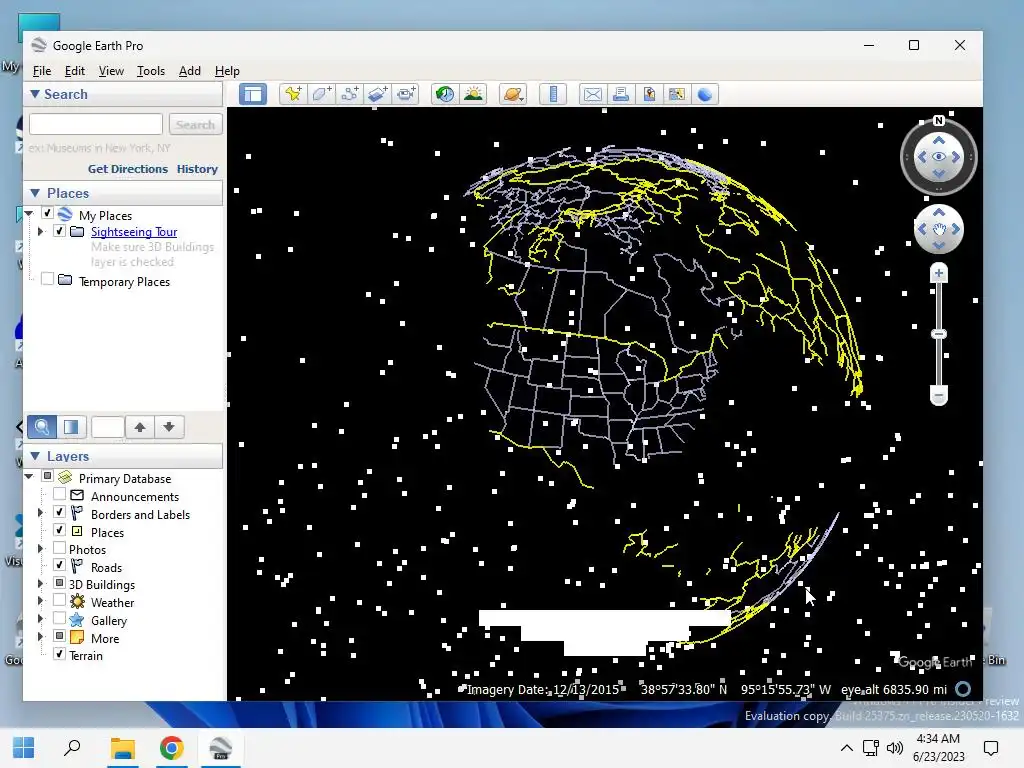Click the Print icon
Screen dimensions: 1024x768
click(620, 94)
